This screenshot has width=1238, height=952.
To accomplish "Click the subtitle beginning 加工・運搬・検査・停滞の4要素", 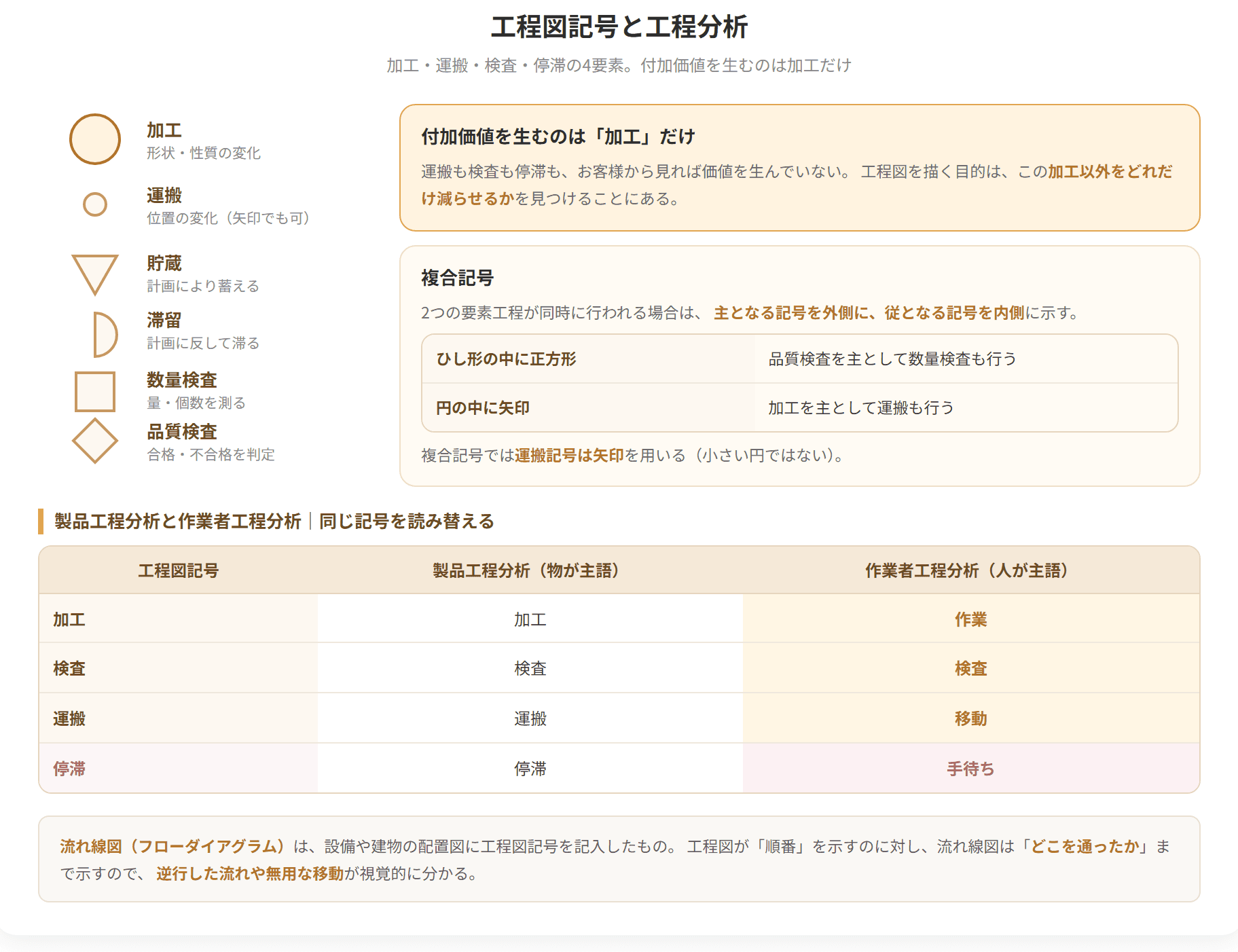I will [619, 65].
